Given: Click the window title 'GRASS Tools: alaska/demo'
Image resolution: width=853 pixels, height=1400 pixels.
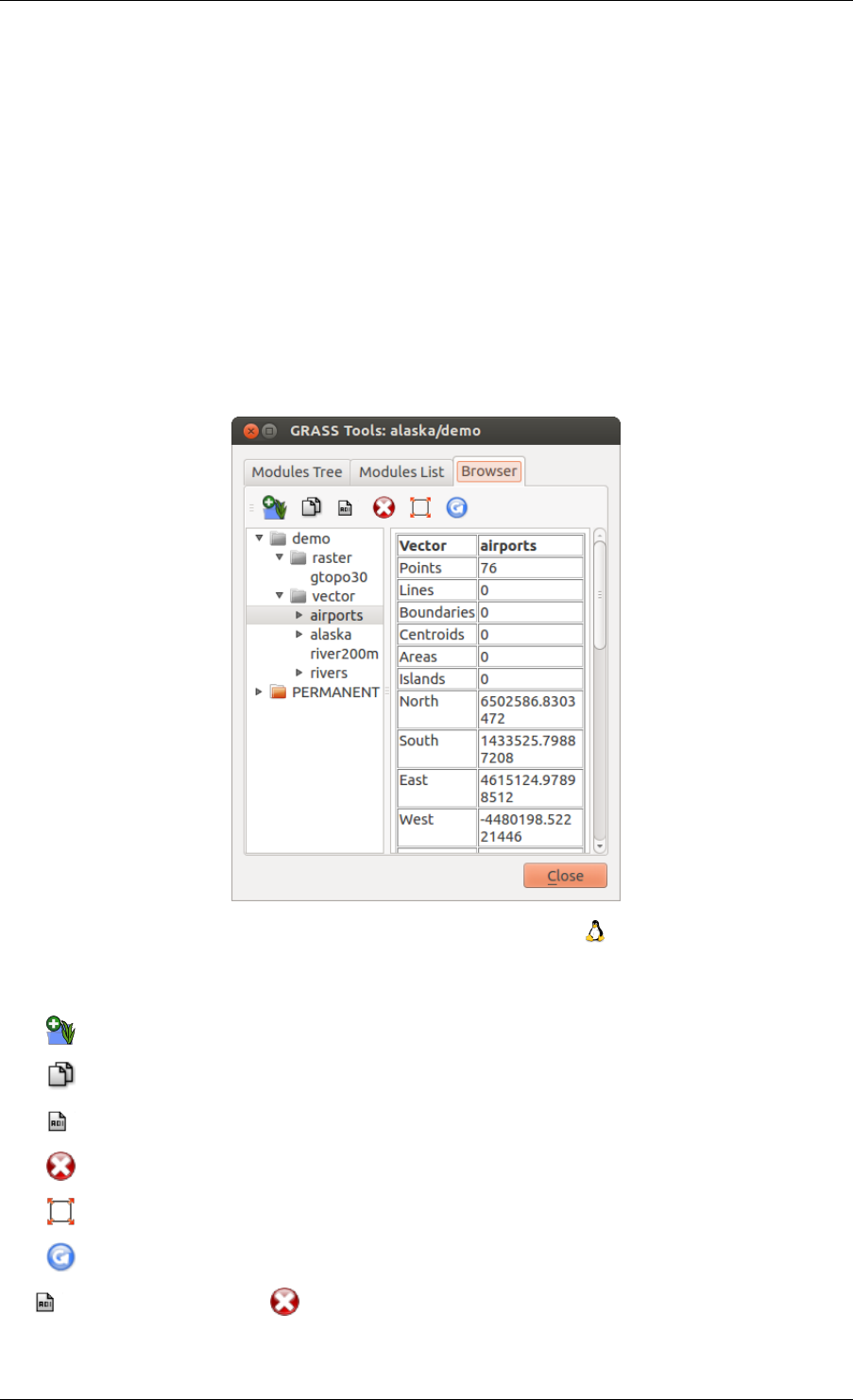Looking at the screenshot, I should [x=385, y=431].
